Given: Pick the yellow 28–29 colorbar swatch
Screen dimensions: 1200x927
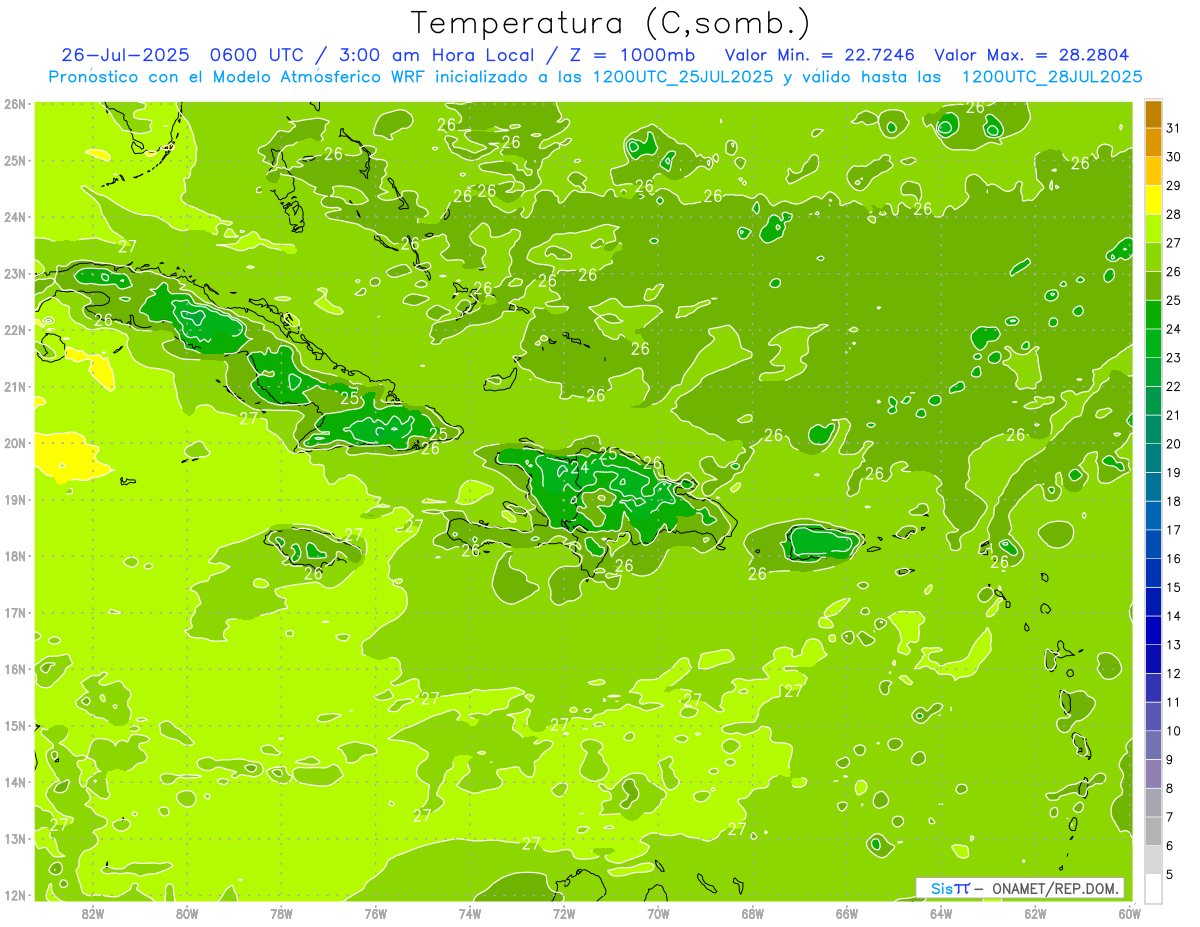Looking at the screenshot, I should tap(1153, 200).
